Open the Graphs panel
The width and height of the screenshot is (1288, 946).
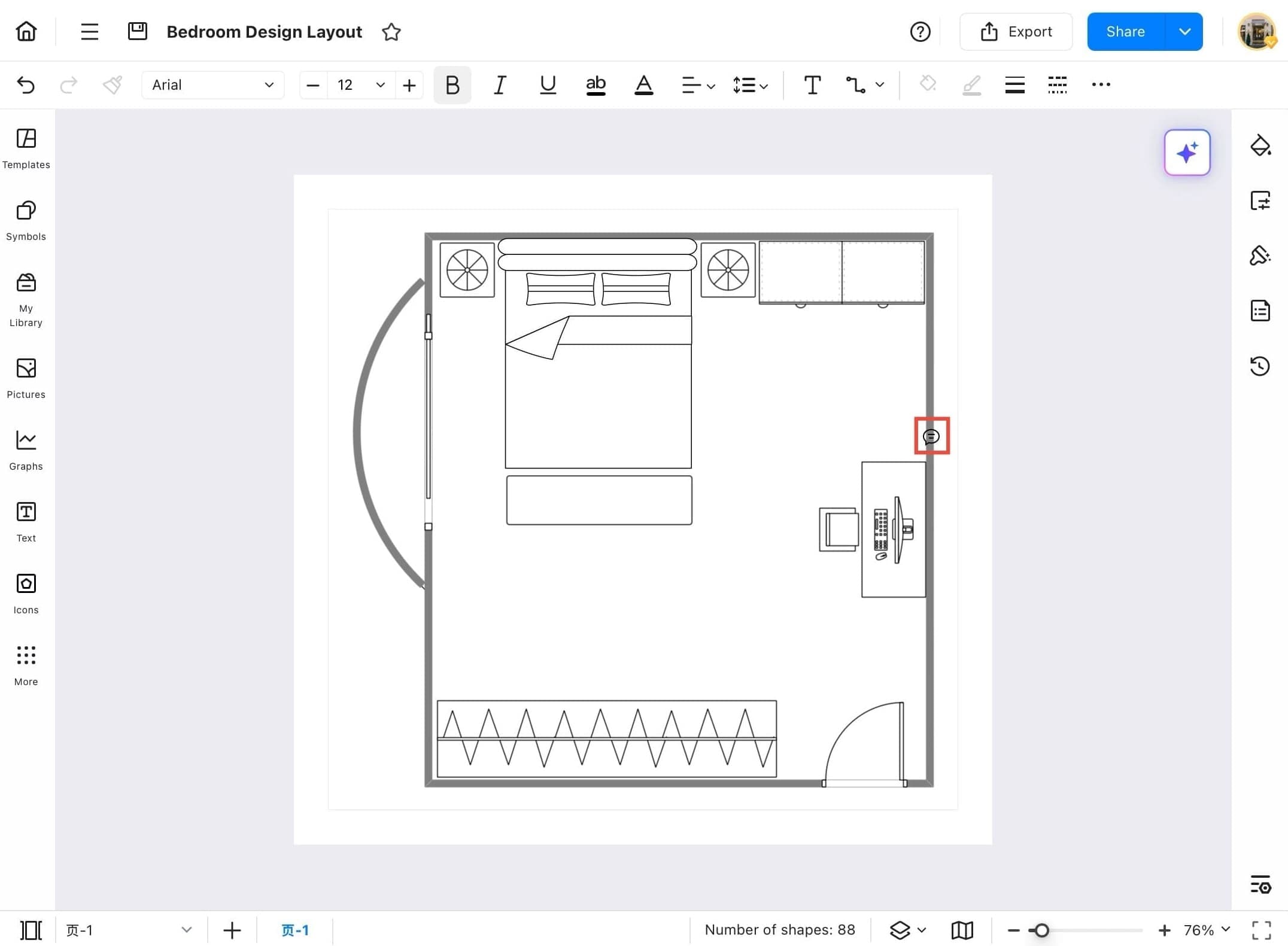(26, 449)
